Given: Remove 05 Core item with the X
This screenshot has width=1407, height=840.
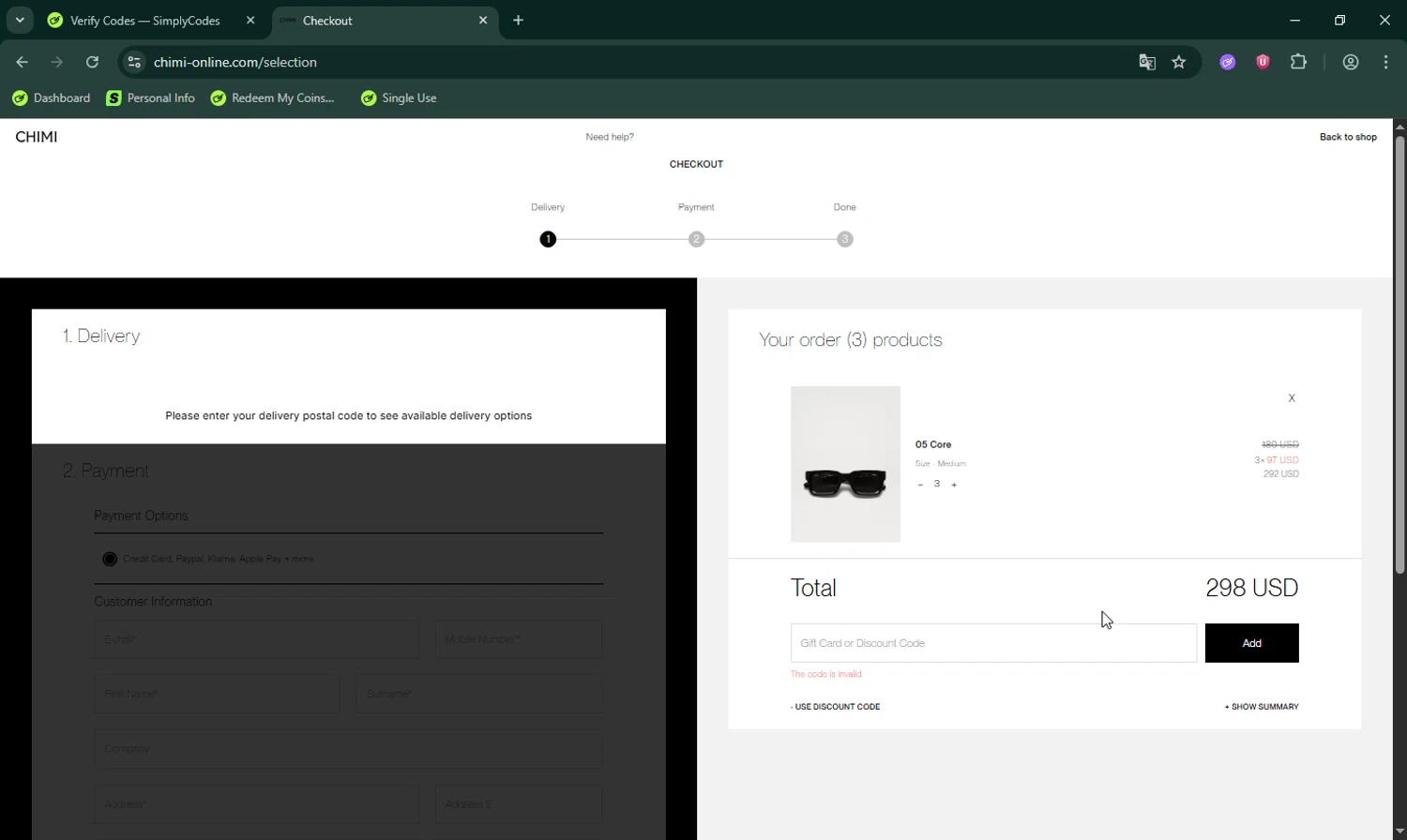Looking at the screenshot, I should coord(1292,398).
